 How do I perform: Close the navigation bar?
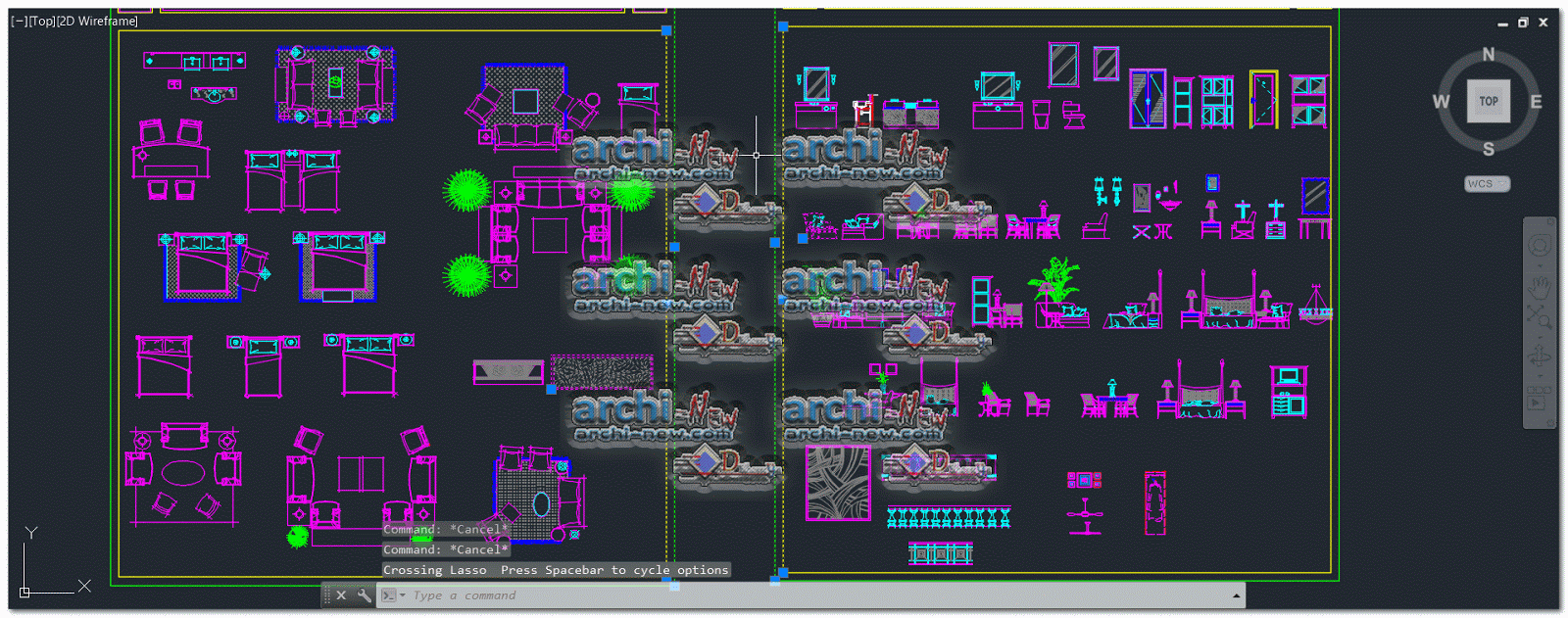pos(1551,221)
